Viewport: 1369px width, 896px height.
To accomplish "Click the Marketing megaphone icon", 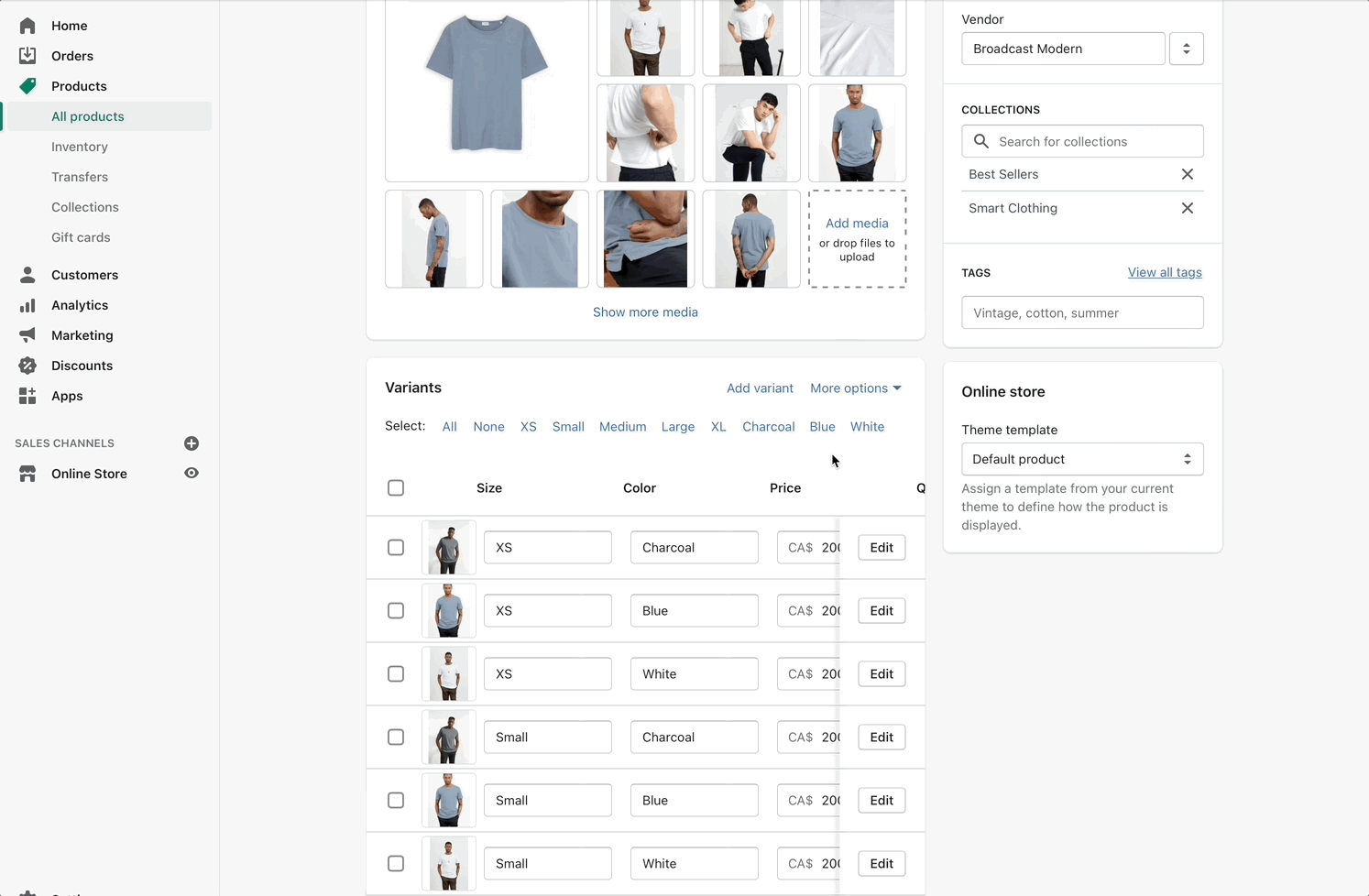I will tap(27, 335).
